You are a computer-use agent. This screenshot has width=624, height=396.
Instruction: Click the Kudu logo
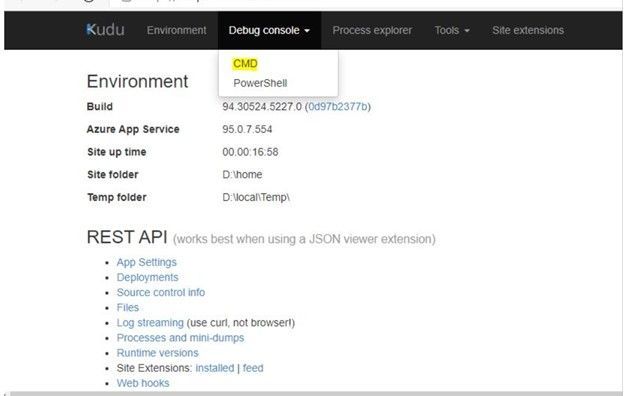[x=105, y=30]
